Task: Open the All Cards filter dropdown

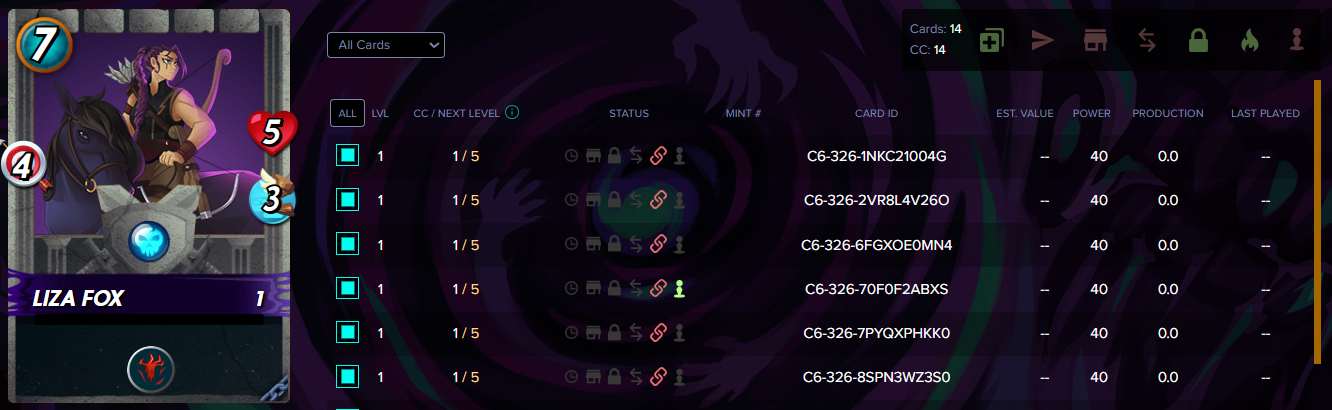Action: pyautogui.click(x=386, y=45)
